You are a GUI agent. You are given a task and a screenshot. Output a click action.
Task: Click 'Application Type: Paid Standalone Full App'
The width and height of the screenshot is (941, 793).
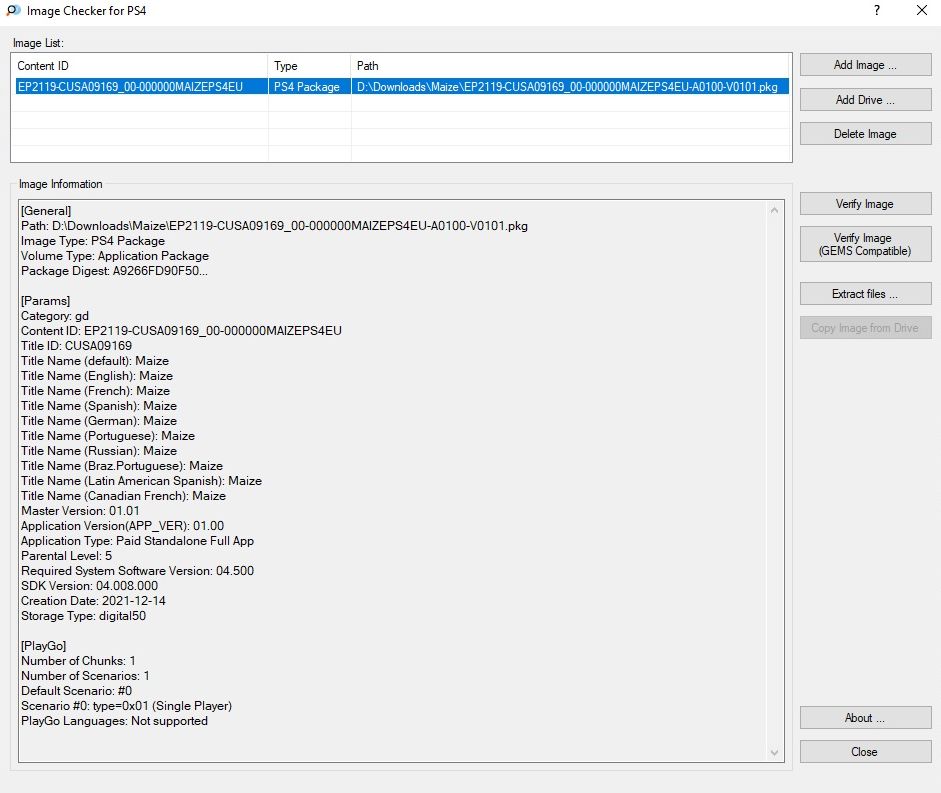coord(137,541)
